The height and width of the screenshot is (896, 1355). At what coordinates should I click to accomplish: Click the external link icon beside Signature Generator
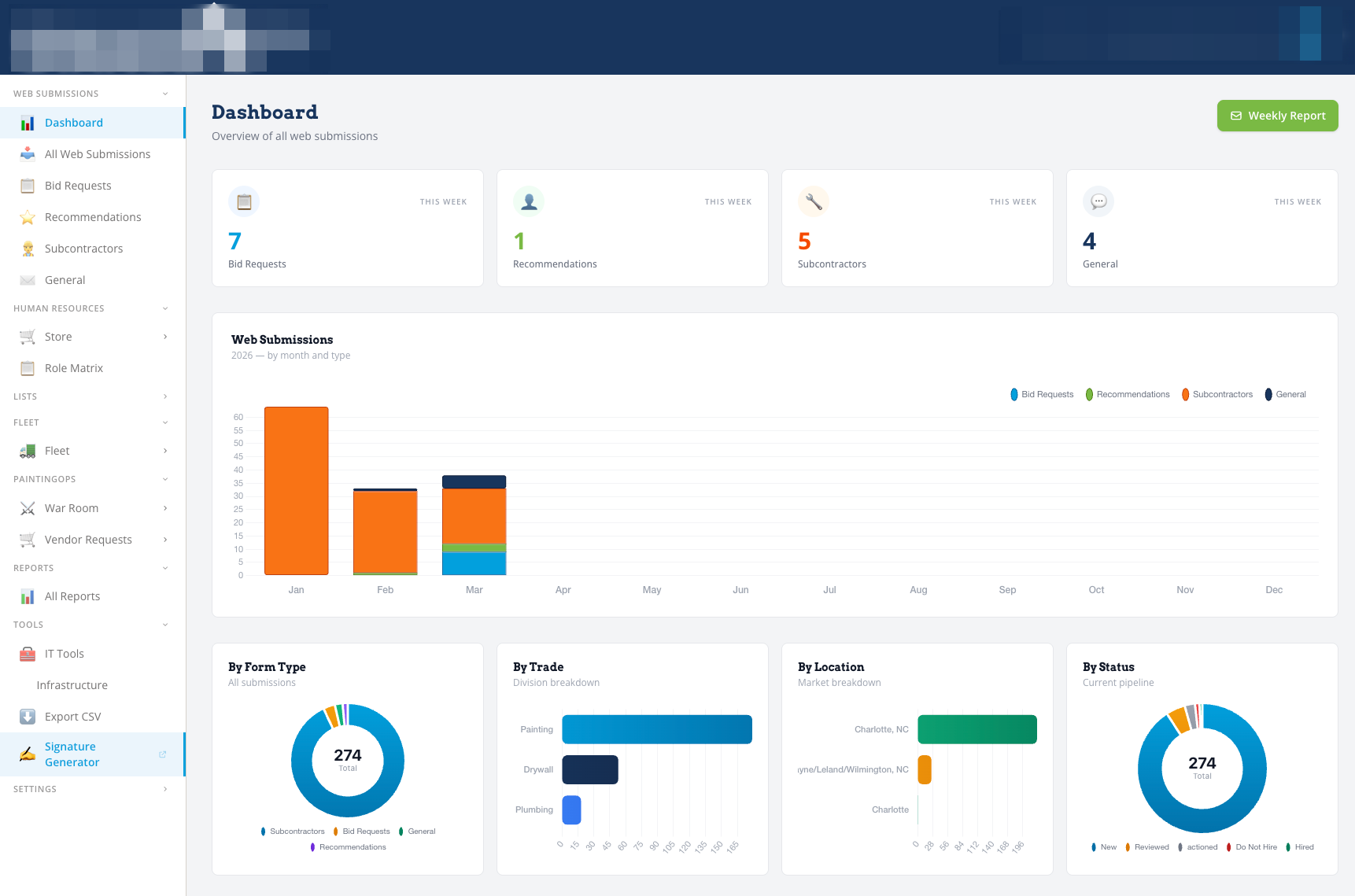(163, 754)
